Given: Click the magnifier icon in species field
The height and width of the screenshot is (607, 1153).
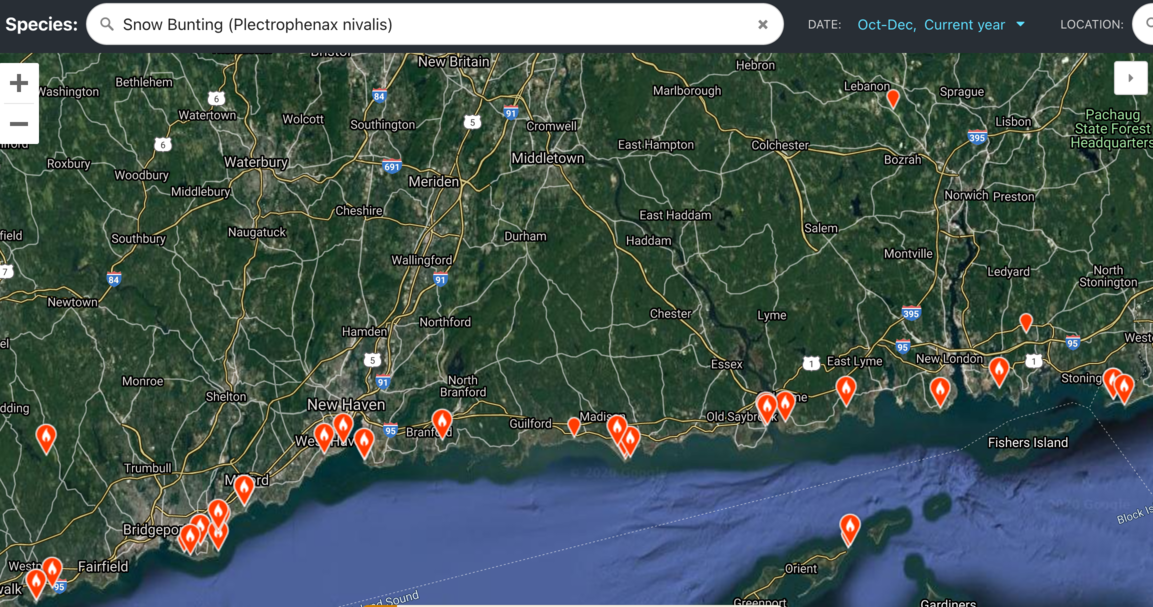Looking at the screenshot, I should click(107, 25).
